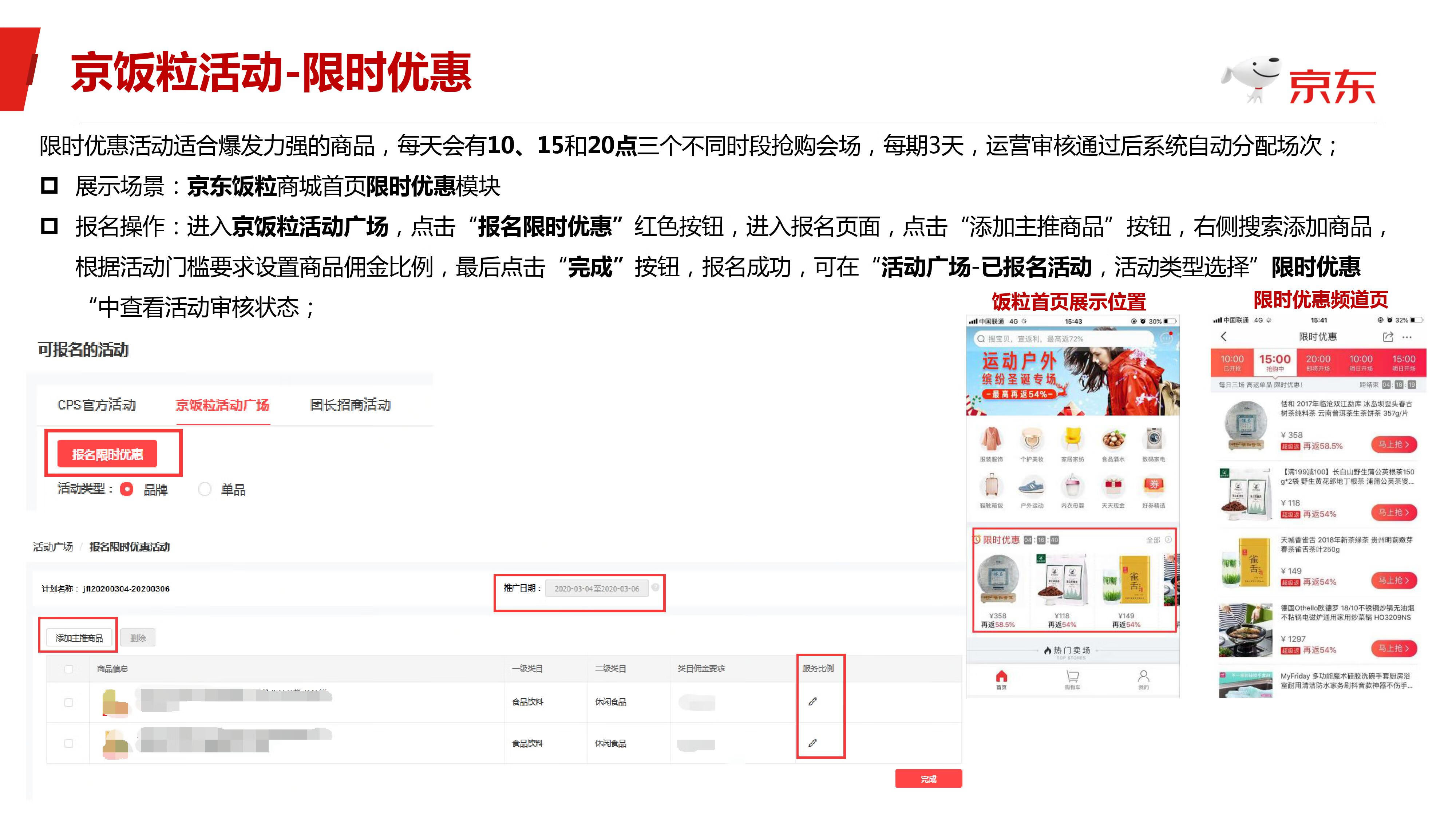Tap the share icon in 限时优惠 header
This screenshot has height=819, width=1456.
(x=1388, y=336)
